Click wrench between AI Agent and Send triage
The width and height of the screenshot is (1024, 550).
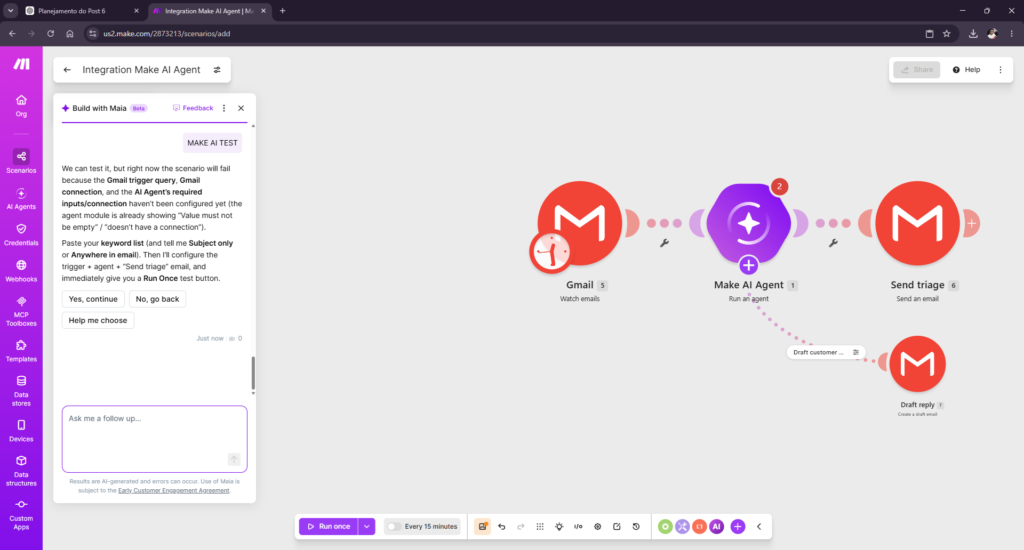(x=833, y=243)
